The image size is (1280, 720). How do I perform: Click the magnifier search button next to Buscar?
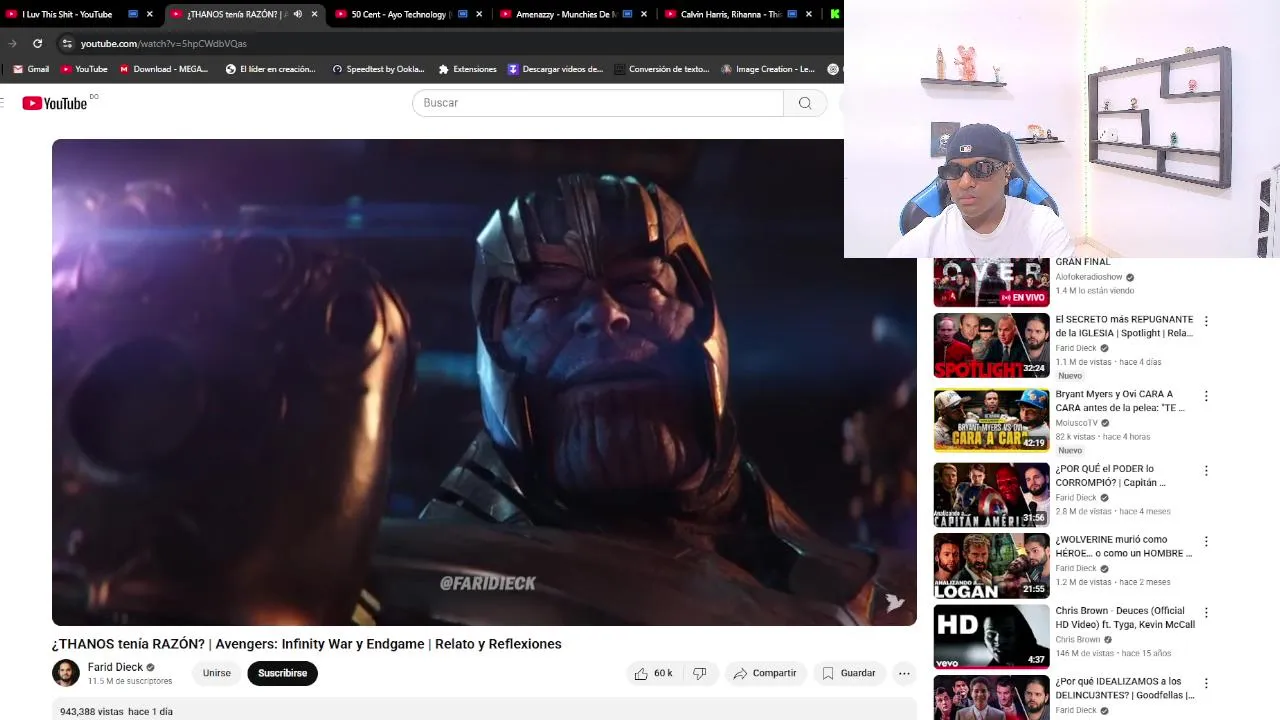point(805,103)
